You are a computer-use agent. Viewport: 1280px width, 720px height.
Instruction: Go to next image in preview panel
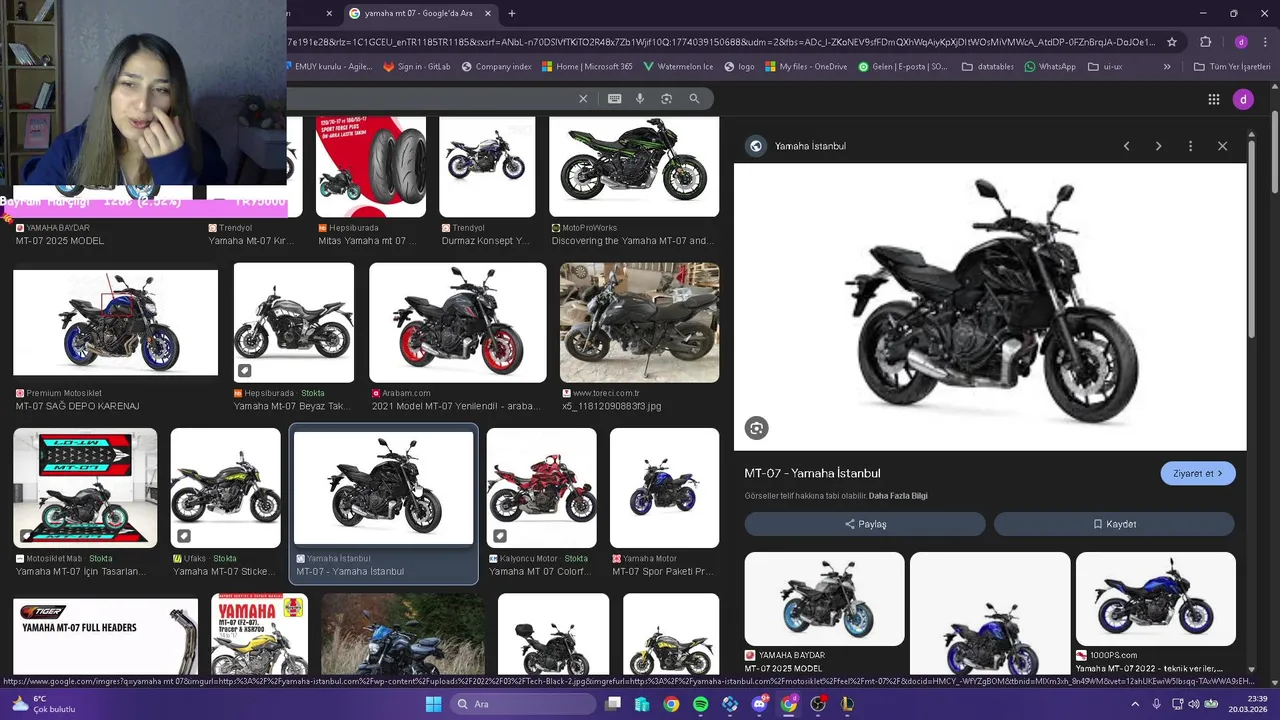[x=1158, y=146]
